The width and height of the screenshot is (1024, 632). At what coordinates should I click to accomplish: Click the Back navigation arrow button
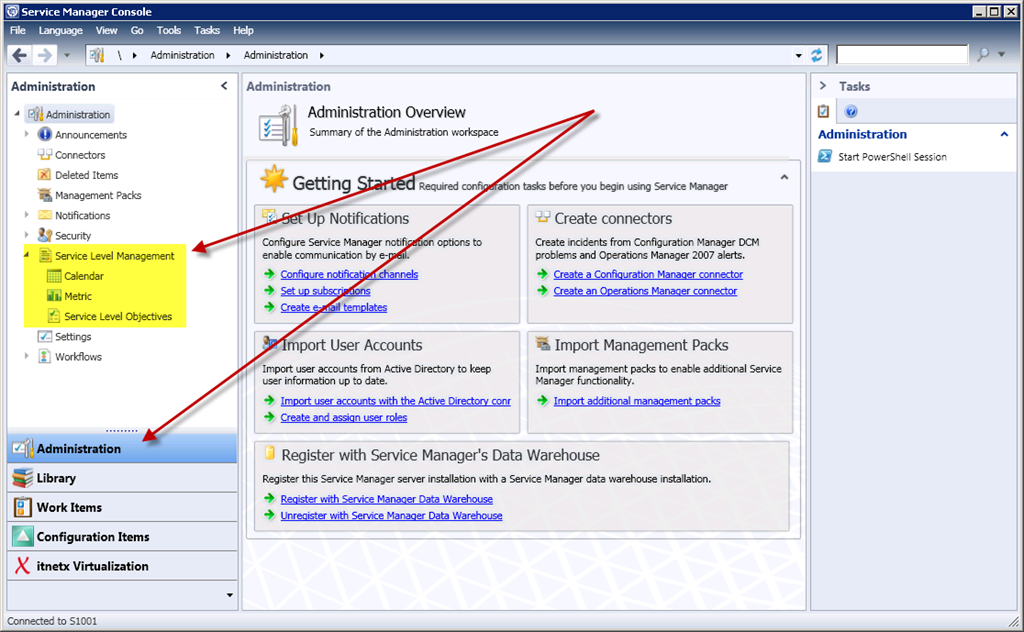click(20, 55)
